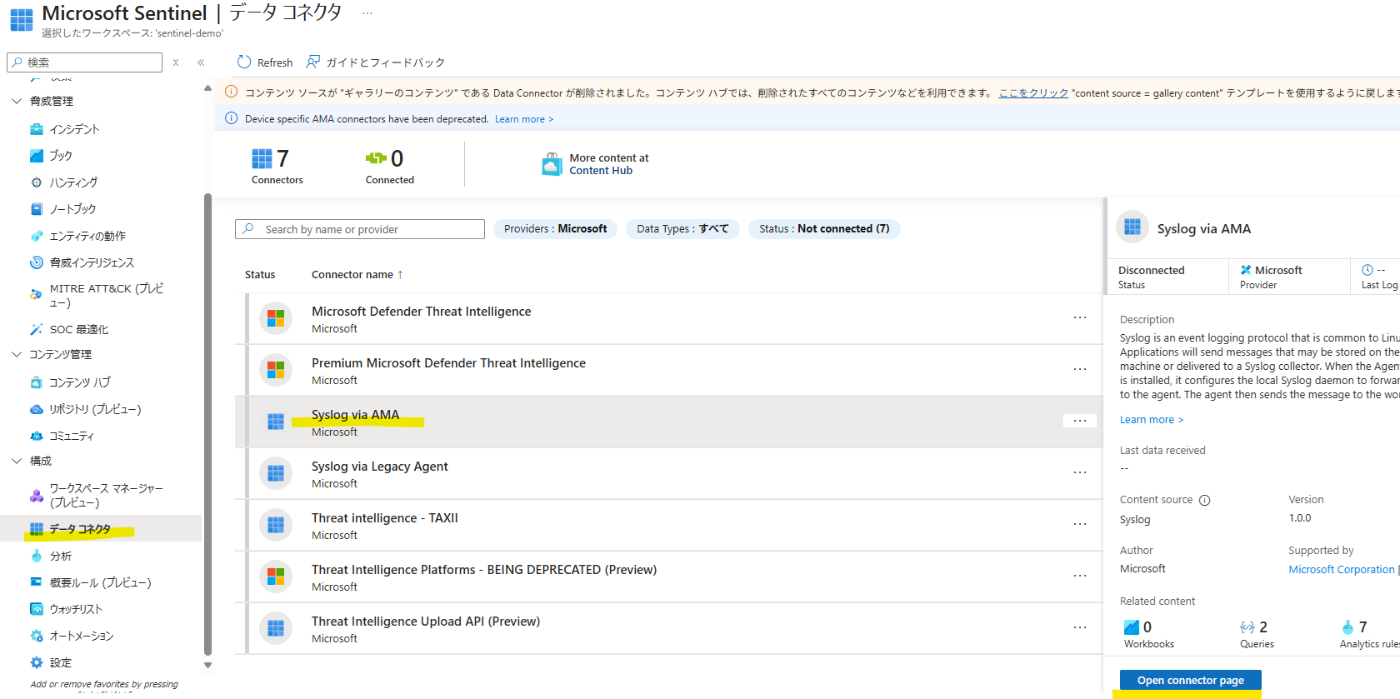The height and width of the screenshot is (699, 1400).
Task: Collapse the 脅威管理 section
Action: [16, 101]
